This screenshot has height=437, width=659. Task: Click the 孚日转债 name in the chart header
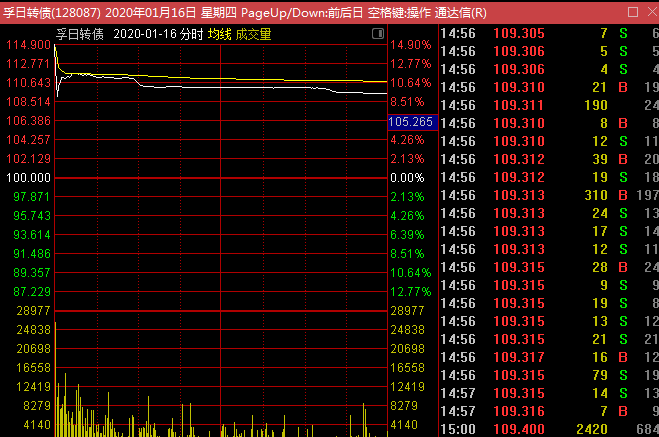[79, 34]
